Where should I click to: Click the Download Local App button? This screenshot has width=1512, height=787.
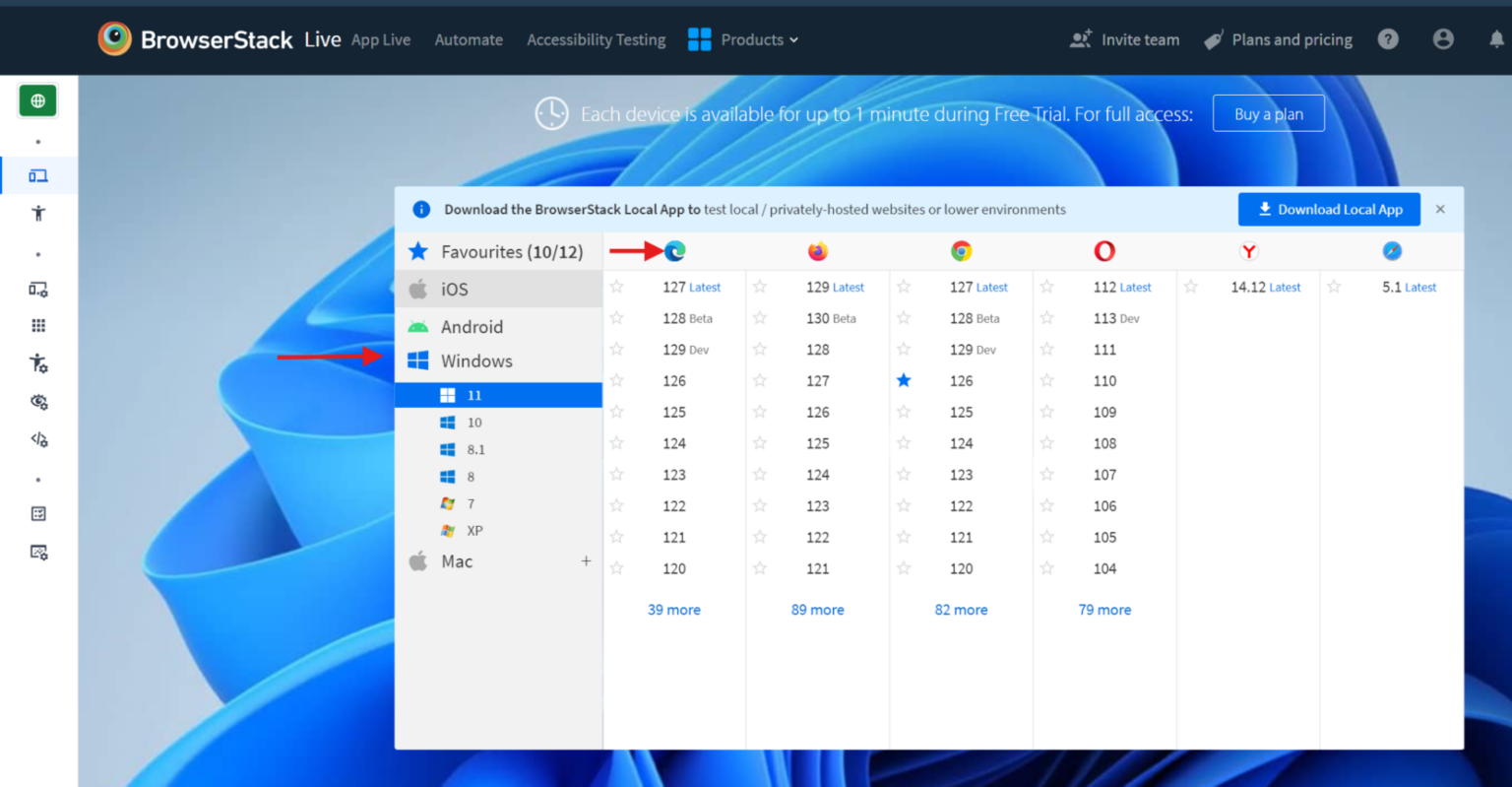click(1329, 209)
